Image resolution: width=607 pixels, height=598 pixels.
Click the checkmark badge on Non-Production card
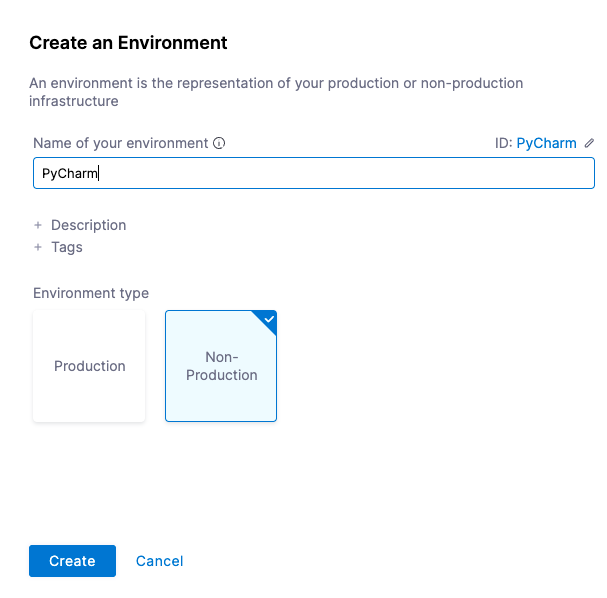pos(268,319)
